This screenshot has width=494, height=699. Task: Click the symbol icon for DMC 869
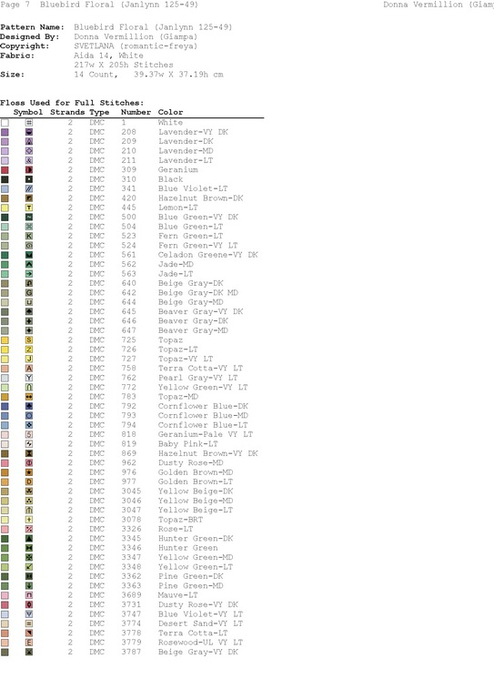29,453
